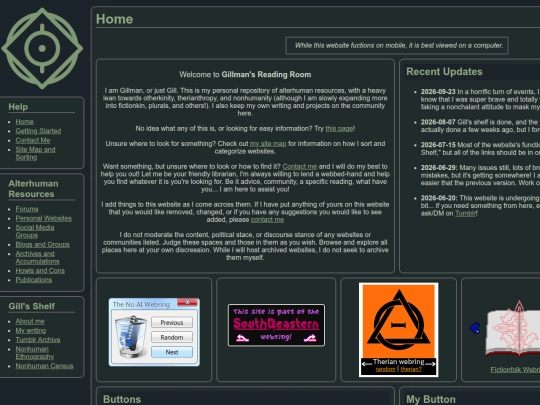
Task: Open the Tumblr link in Recent Updates
Action: (x=466, y=213)
